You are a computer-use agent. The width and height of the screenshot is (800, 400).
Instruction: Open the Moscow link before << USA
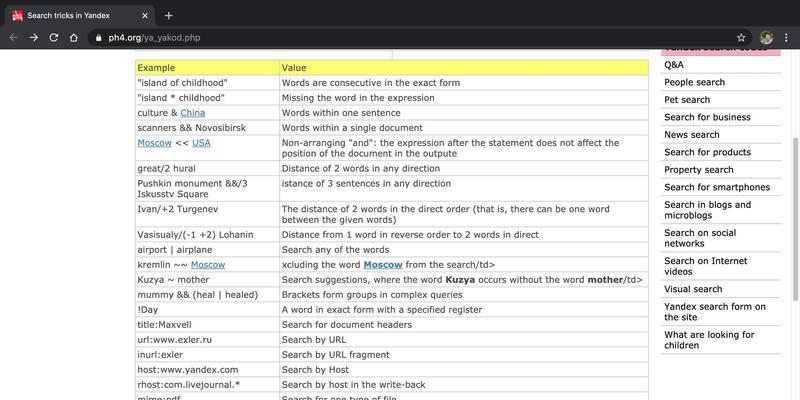pyautogui.click(x=155, y=143)
